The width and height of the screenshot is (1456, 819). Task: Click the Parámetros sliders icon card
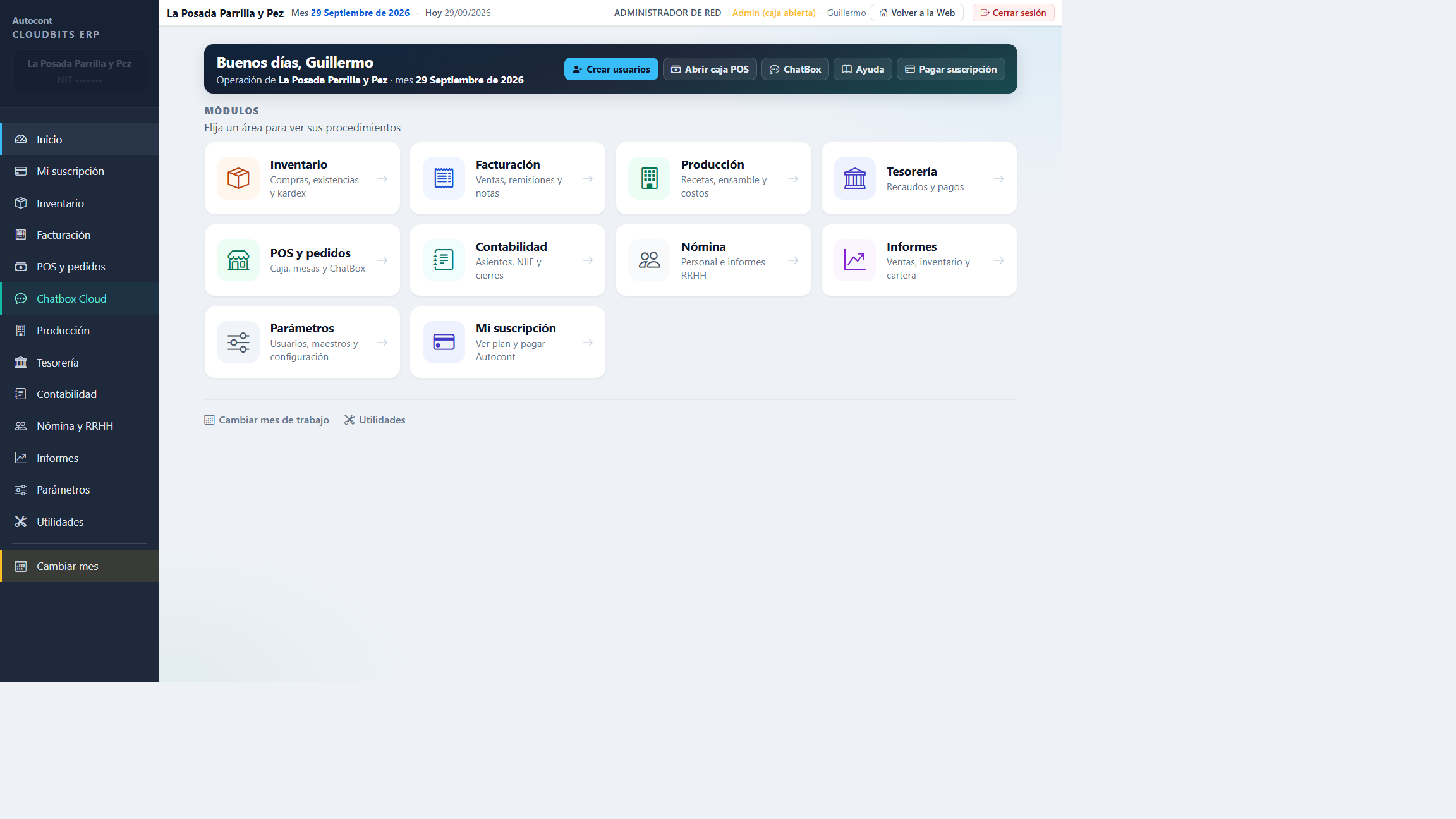point(238,343)
